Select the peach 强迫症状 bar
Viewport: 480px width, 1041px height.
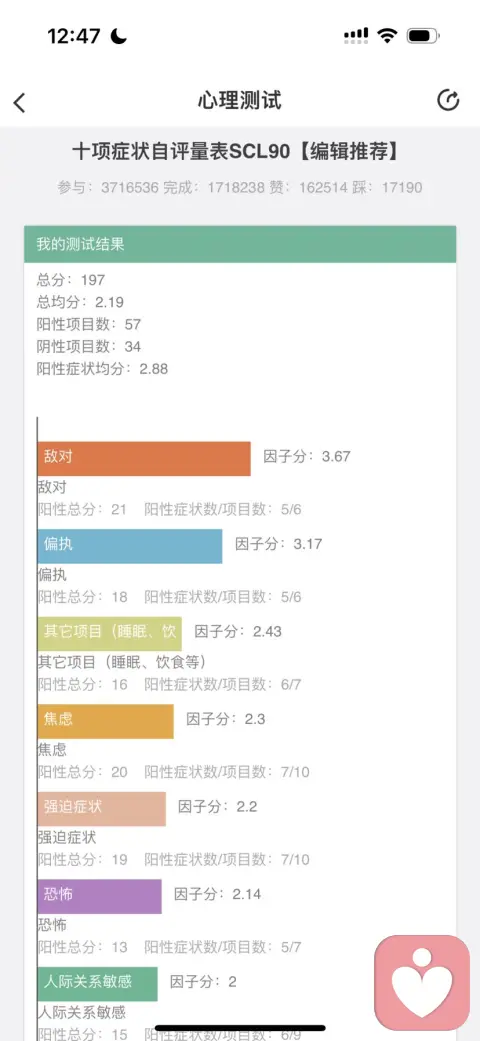coord(102,809)
